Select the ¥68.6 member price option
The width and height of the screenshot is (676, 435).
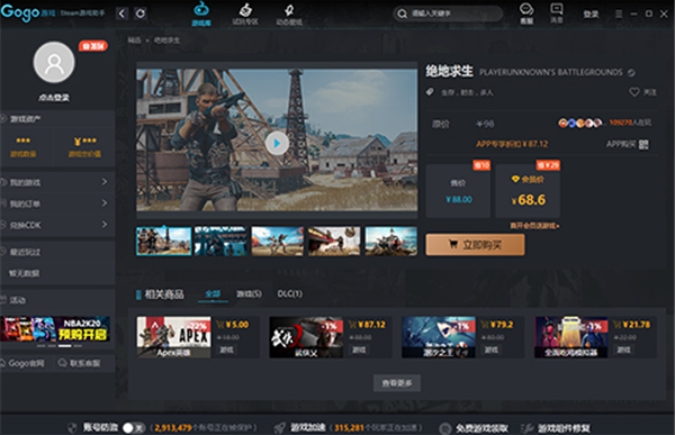[x=528, y=191]
